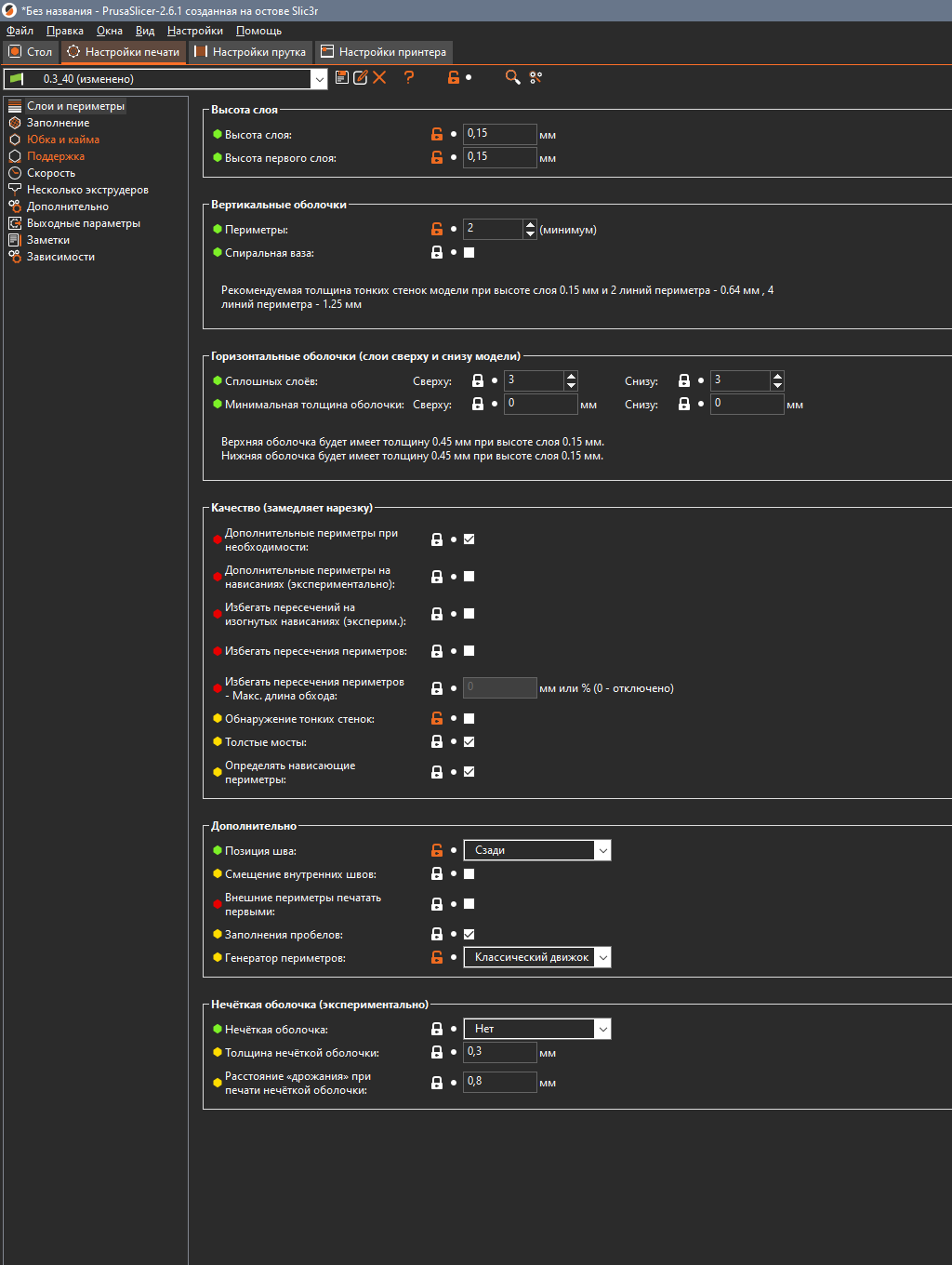Viewport: 952px width, 1265px height.
Task: Toggle the Толстые мосты checkbox
Action: 469,741
